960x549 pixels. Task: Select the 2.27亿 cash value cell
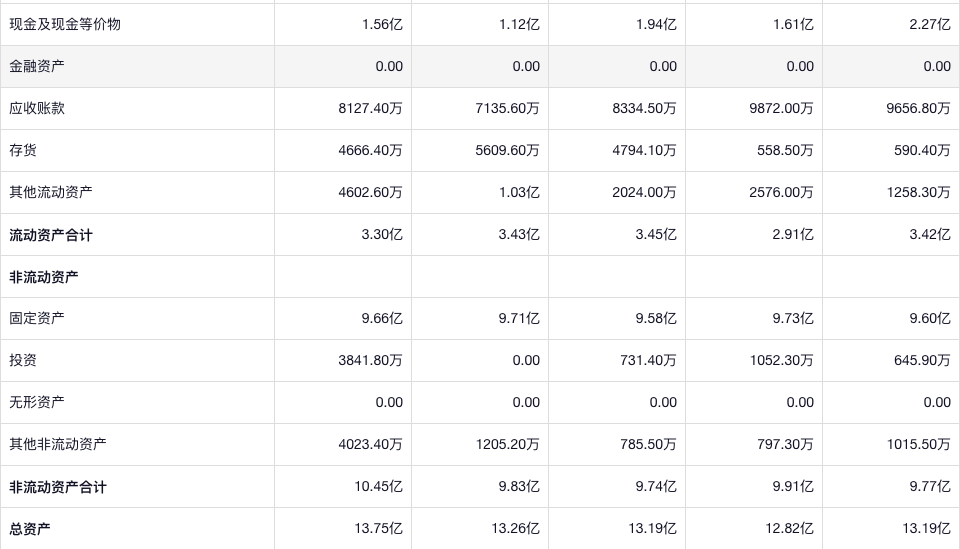pyautogui.click(x=930, y=24)
